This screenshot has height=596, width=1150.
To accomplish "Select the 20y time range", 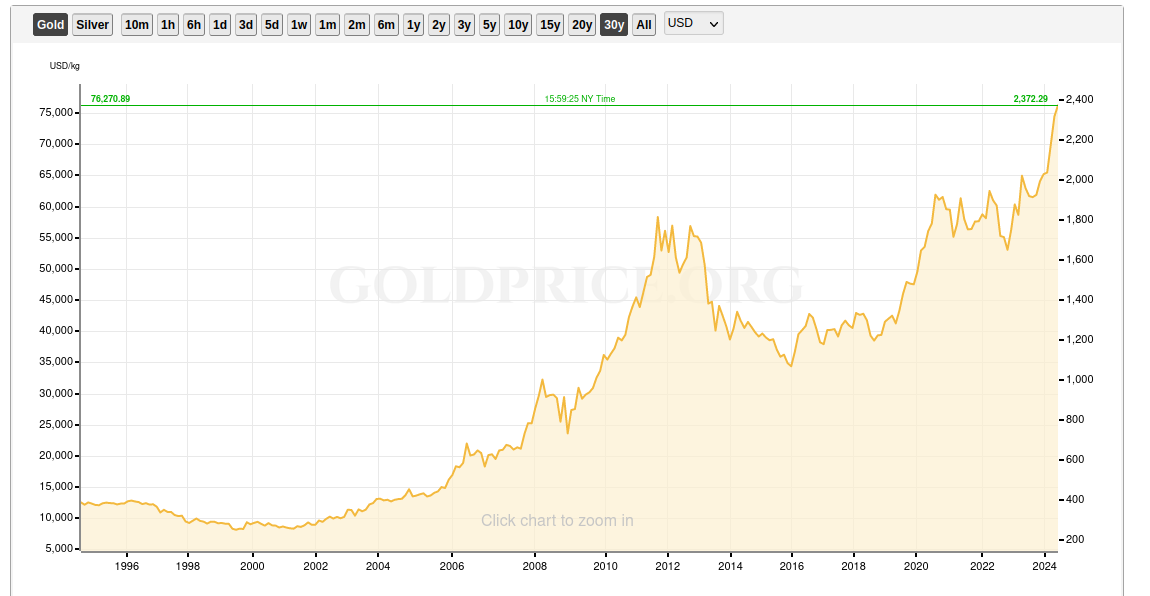I will click(582, 25).
